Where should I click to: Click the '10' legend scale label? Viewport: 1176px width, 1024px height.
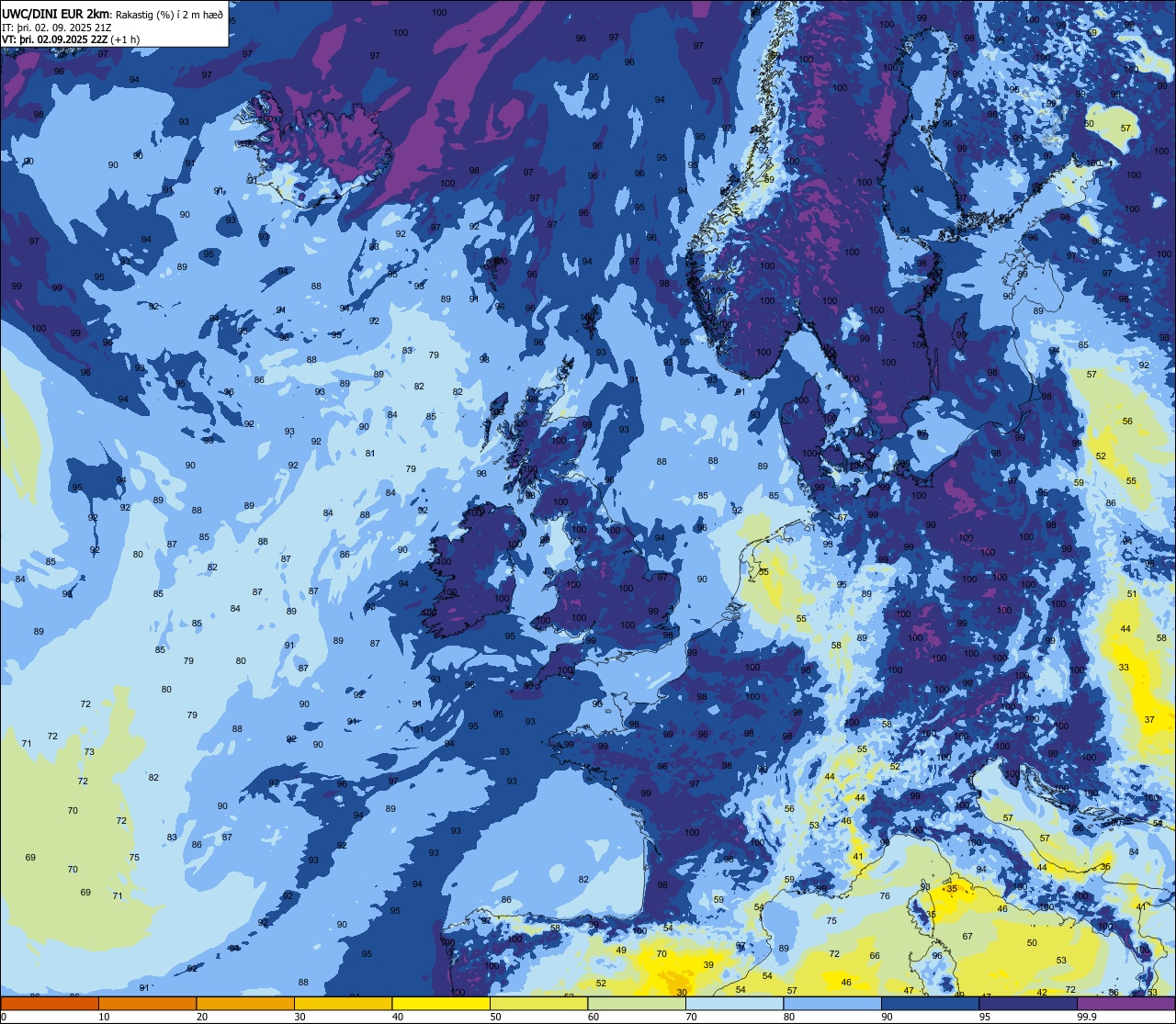[104, 1017]
